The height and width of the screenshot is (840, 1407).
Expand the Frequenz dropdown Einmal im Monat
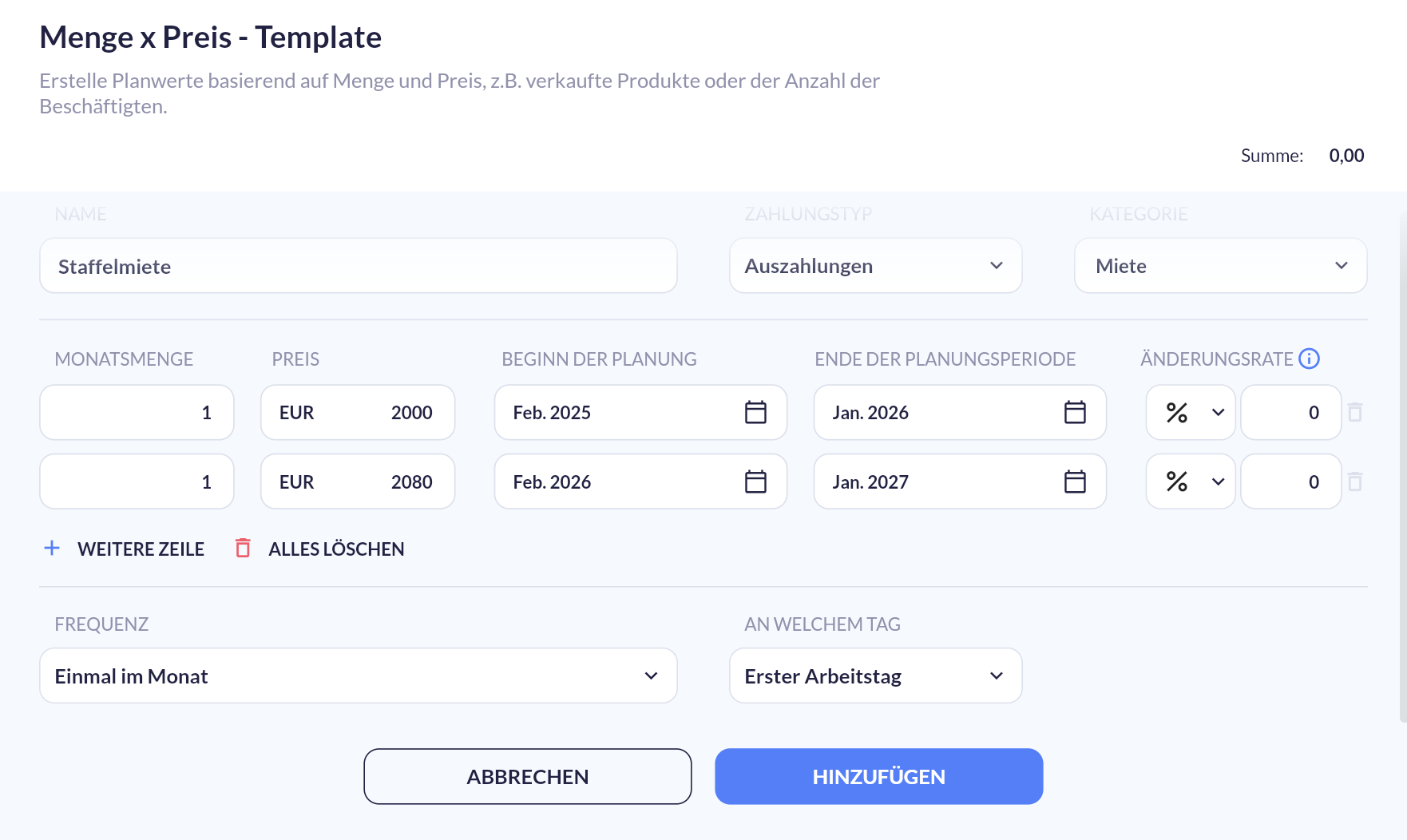(x=359, y=676)
